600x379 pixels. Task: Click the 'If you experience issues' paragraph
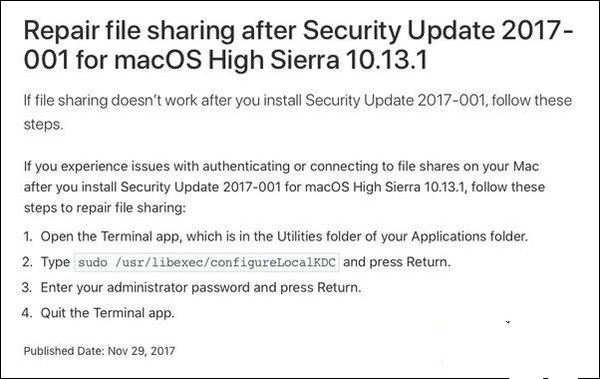284,187
